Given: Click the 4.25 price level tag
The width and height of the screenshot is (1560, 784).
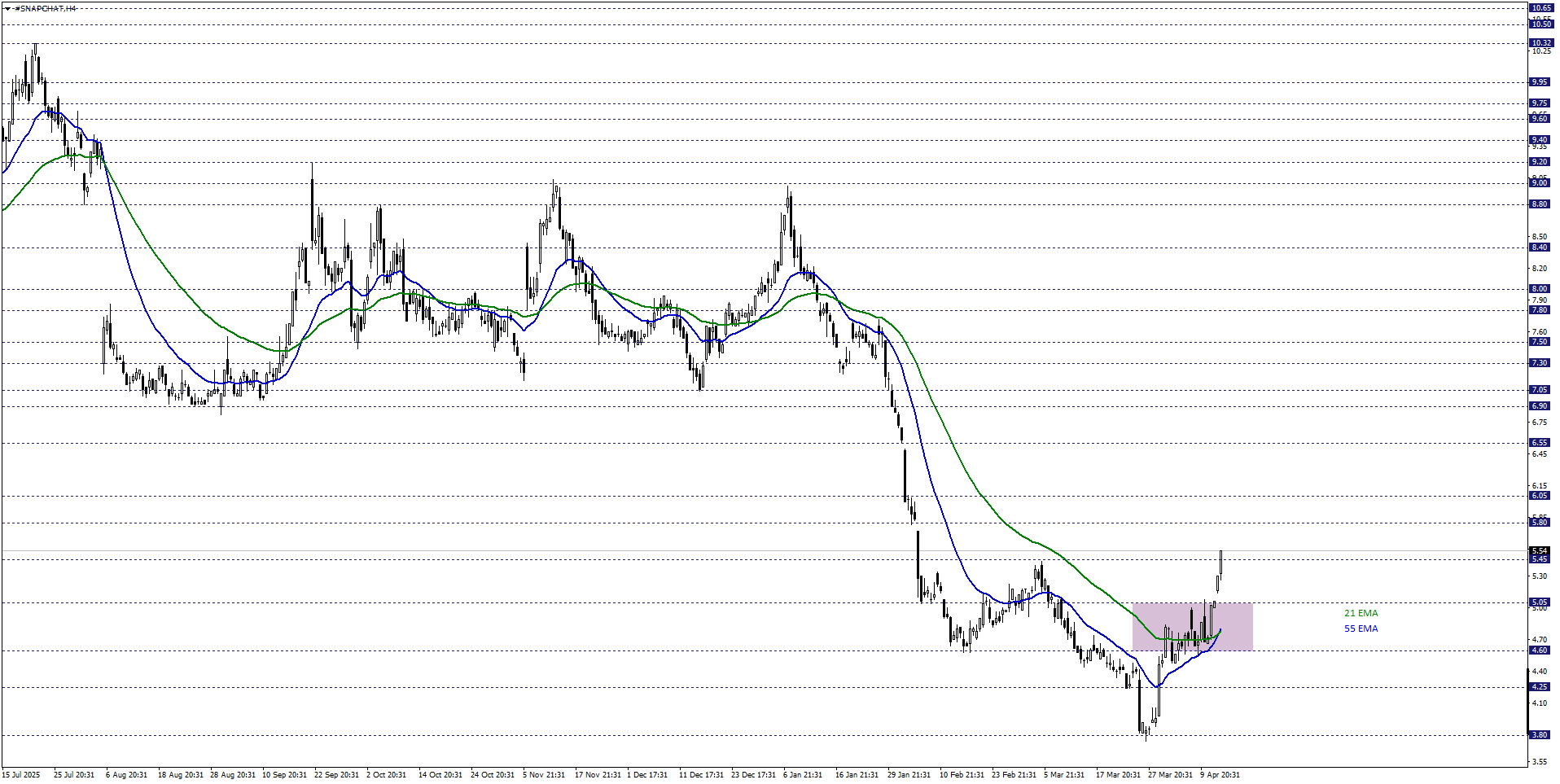Looking at the screenshot, I should (1539, 687).
